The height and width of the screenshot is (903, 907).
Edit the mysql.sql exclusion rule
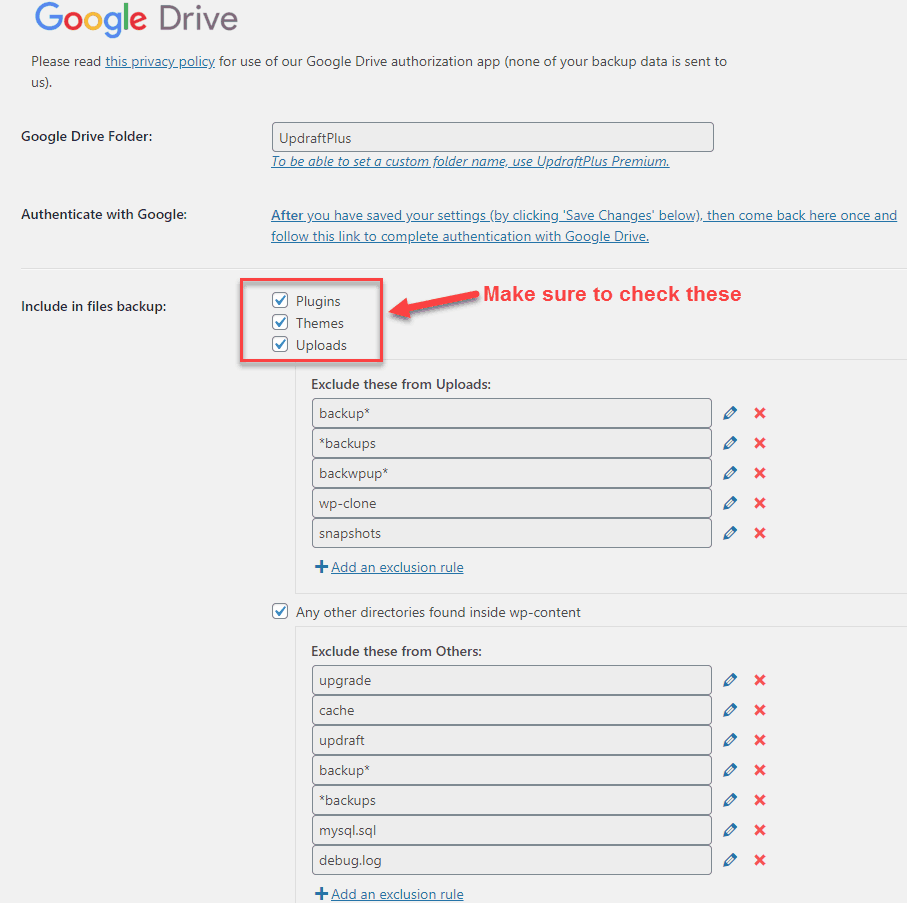point(730,831)
